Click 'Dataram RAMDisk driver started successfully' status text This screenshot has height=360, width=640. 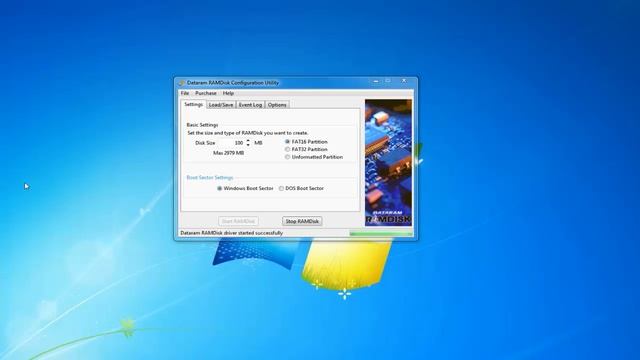pos(231,233)
